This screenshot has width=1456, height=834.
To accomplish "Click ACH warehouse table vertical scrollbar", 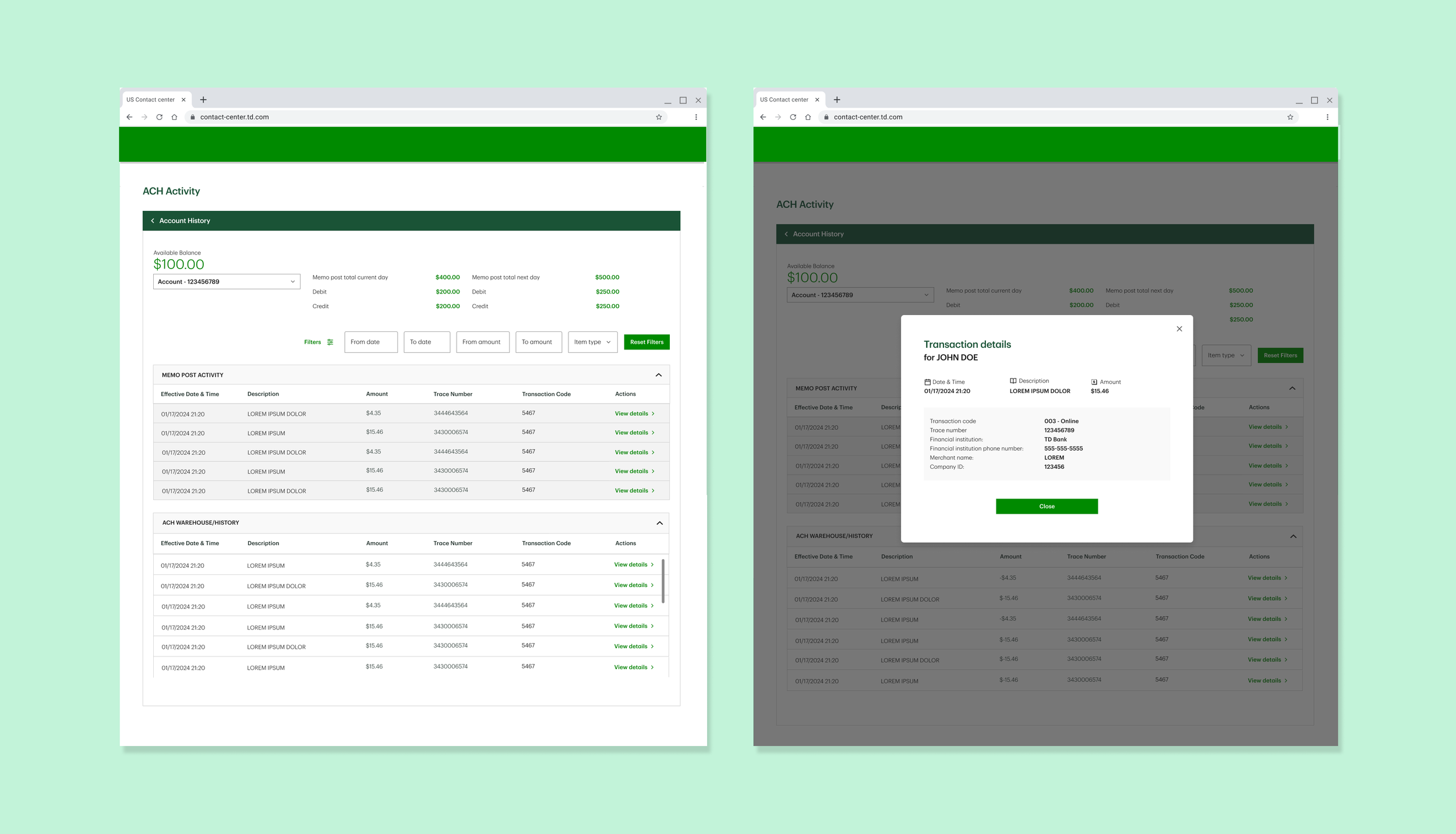I will tap(663, 581).
